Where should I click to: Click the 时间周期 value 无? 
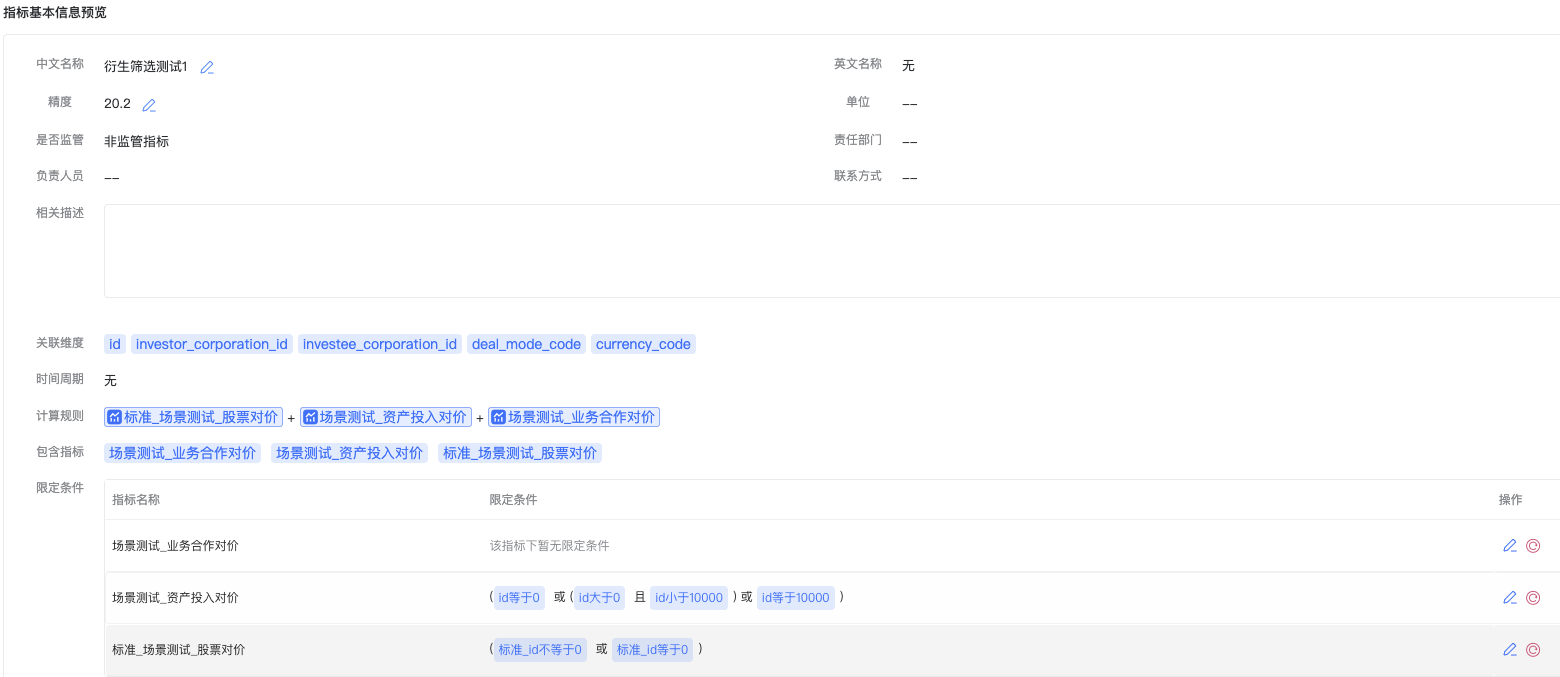tap(110, 381)
